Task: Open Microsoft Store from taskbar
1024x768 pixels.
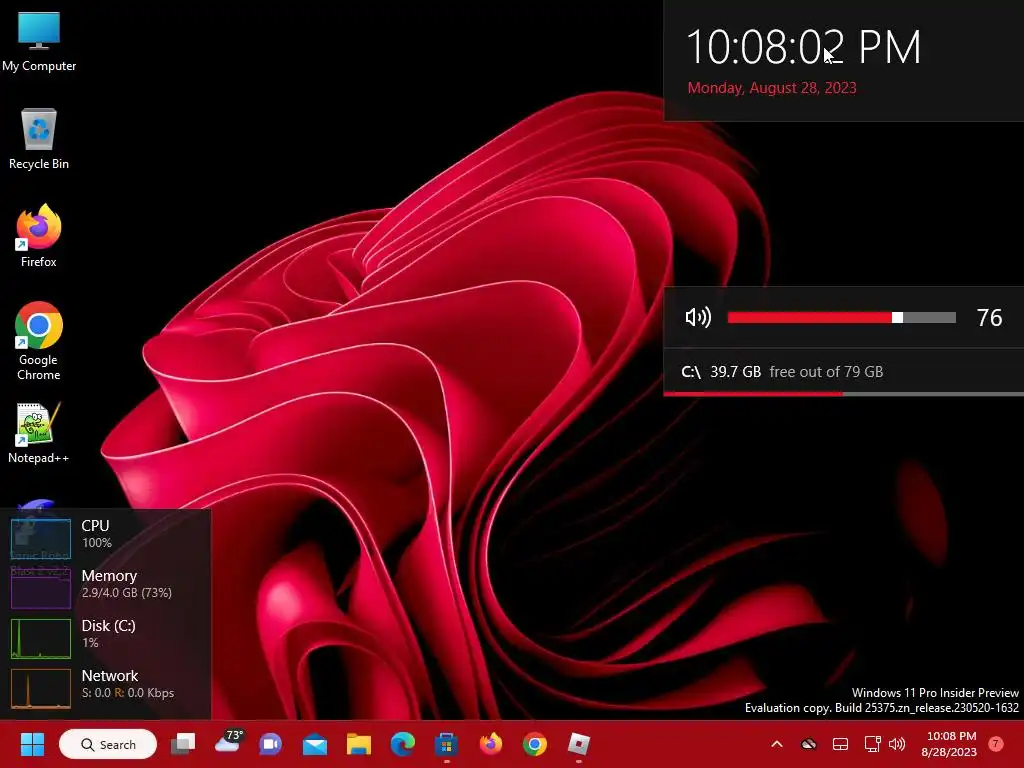Action: point(447,744)
